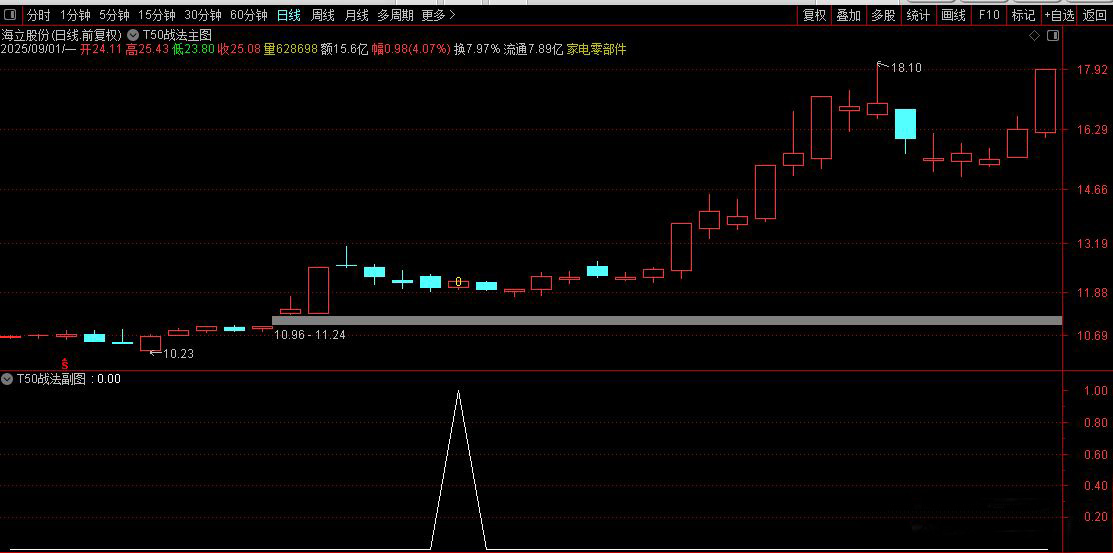This screenshot has height=553, width=1113.
Task: Click the 流通7.89亿 float value
Action: tap(533, 49)
